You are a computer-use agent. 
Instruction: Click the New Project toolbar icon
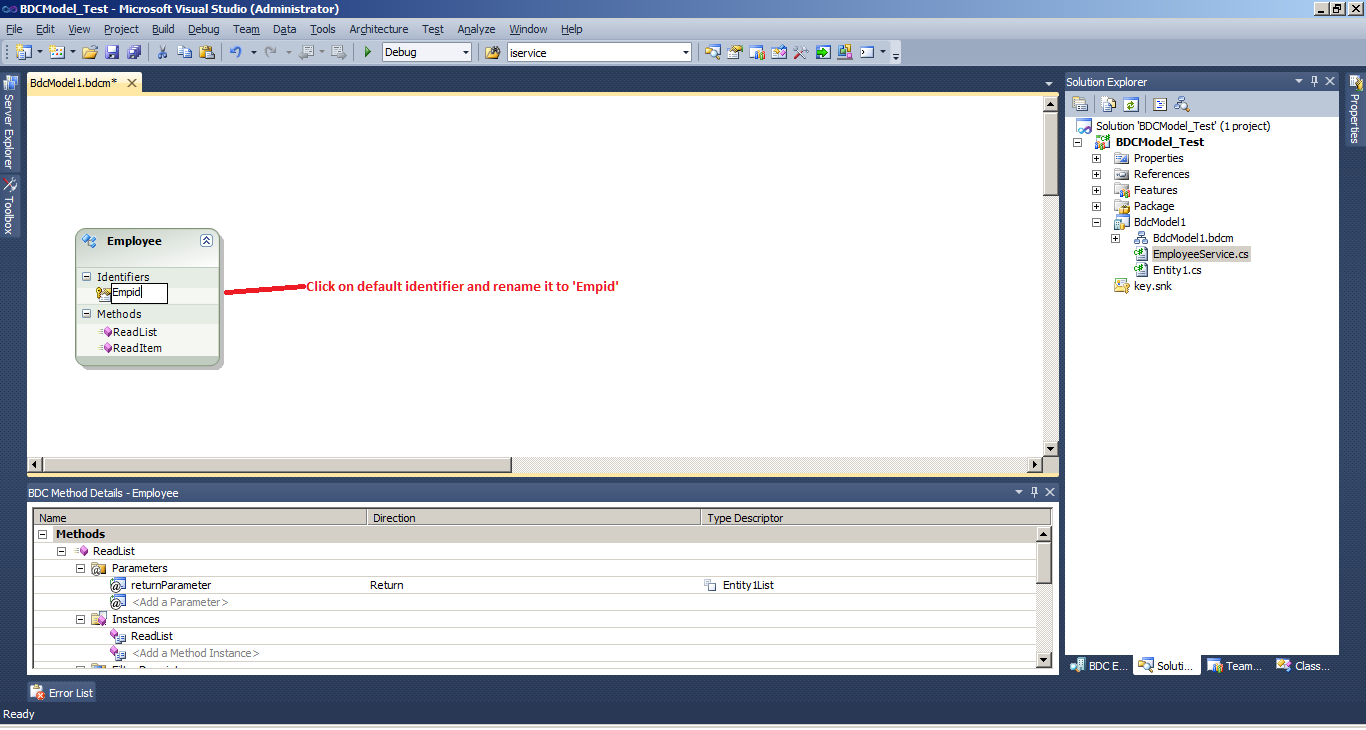[24, 52]
